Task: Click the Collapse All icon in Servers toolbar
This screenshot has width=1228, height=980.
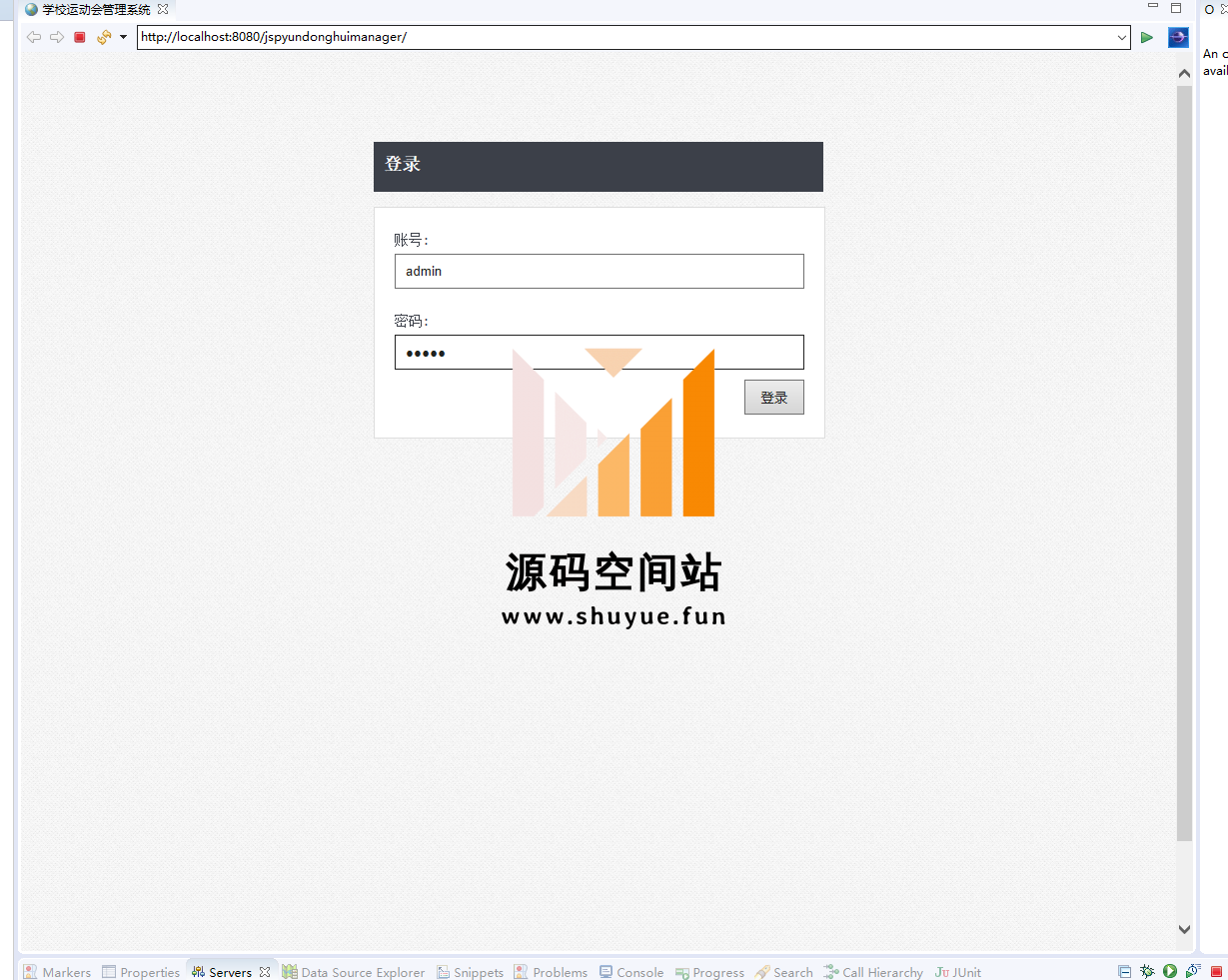Action: click(x=1124, y=971)
